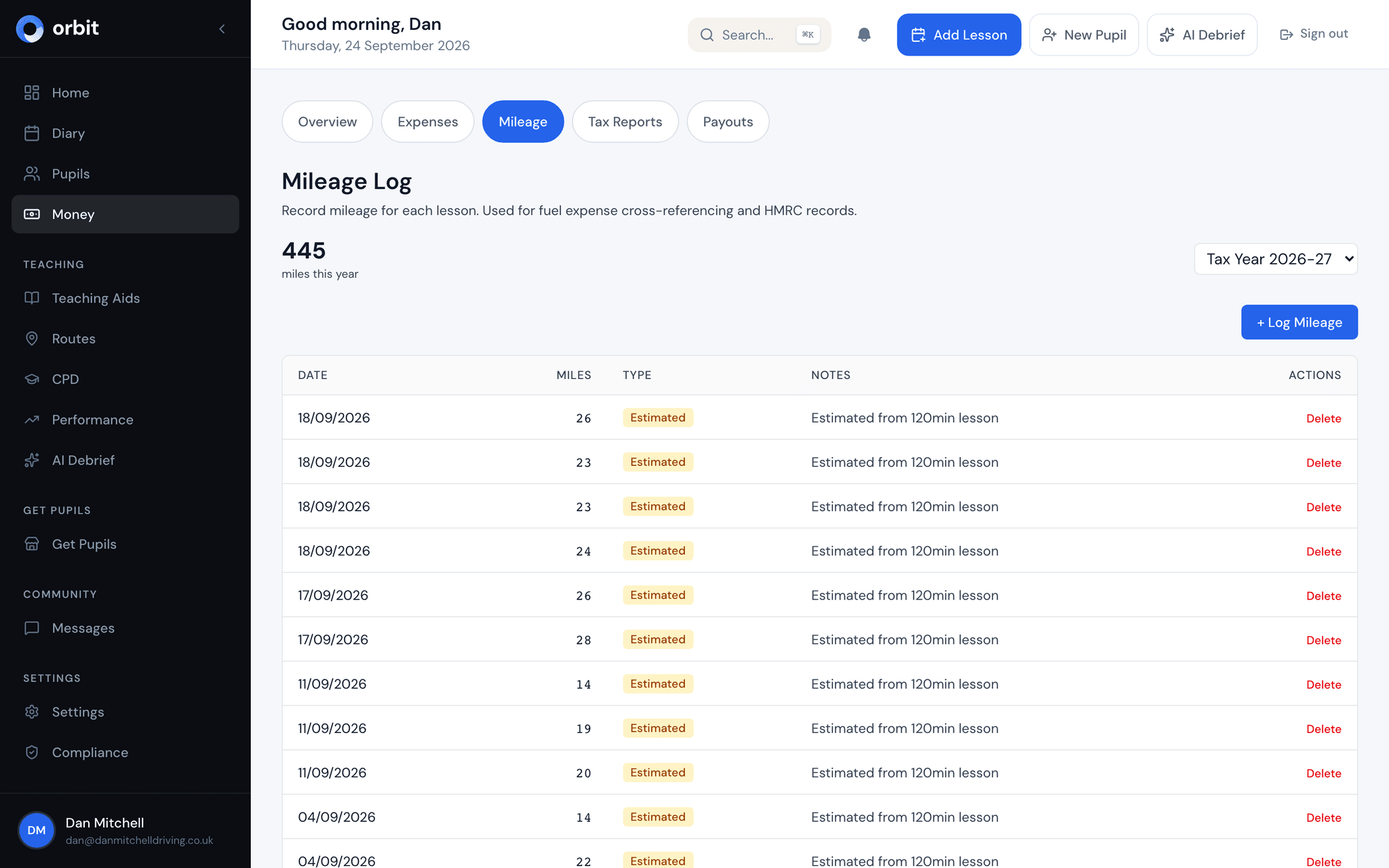Open the Compliance shield icon

tap(32, 753)
